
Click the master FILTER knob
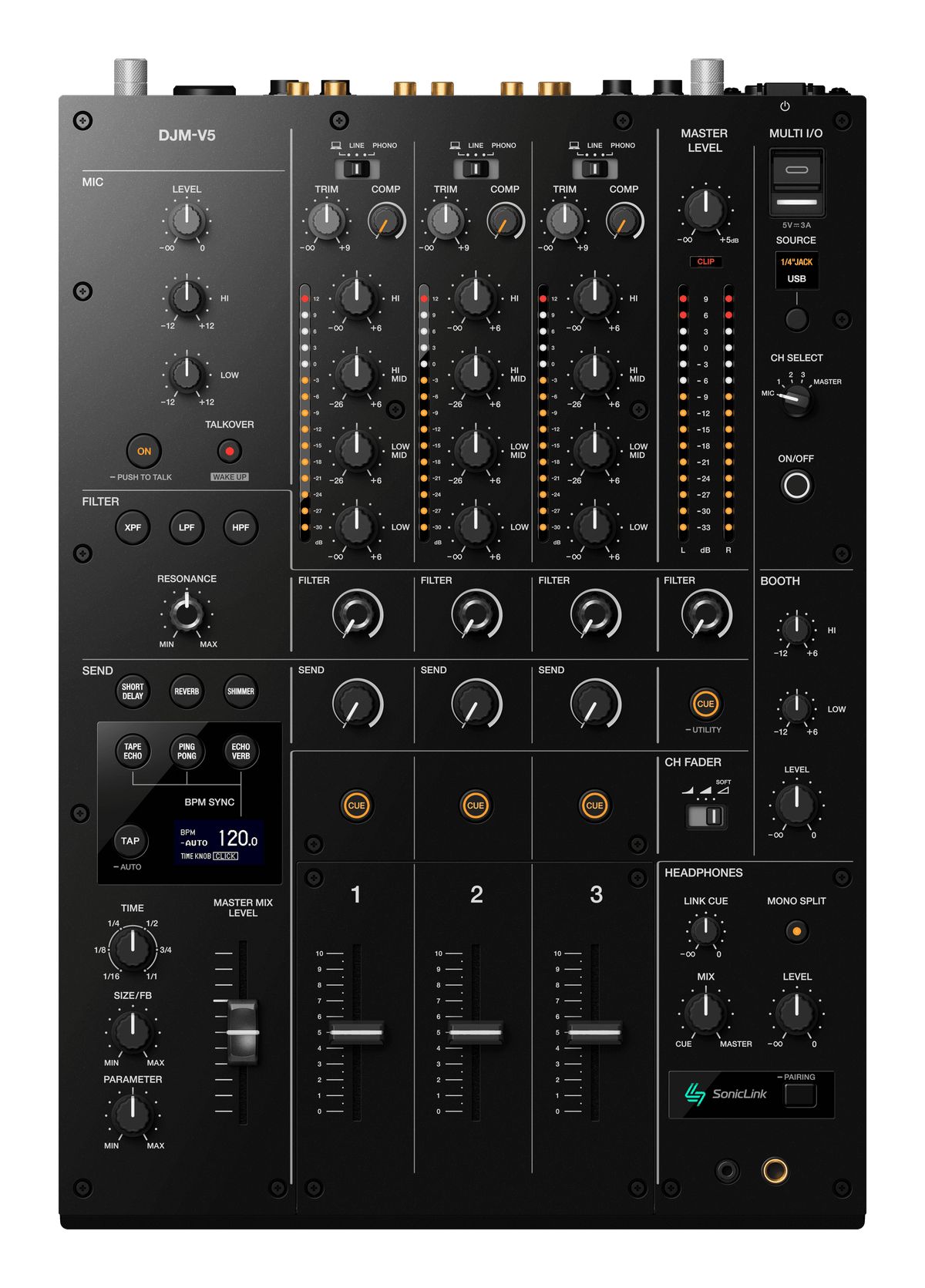707,614
